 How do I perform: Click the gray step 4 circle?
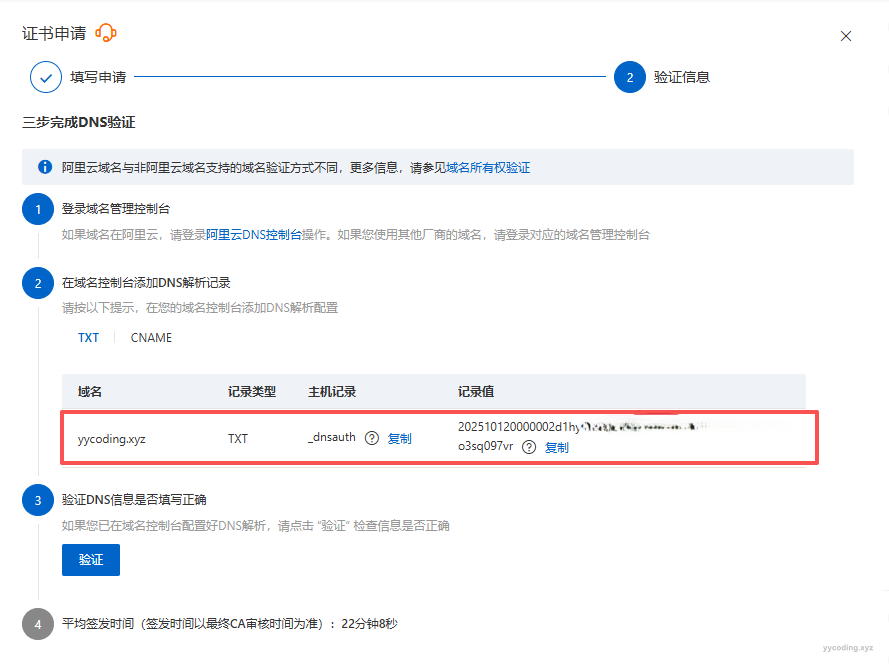(x=38, y=624)
